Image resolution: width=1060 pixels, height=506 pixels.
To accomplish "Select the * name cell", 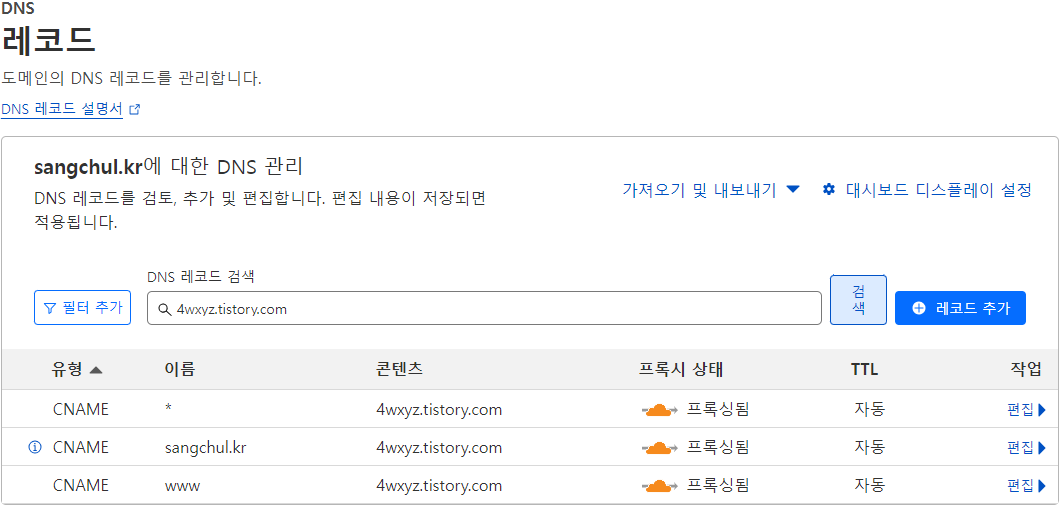I will [x=169, y=409].
